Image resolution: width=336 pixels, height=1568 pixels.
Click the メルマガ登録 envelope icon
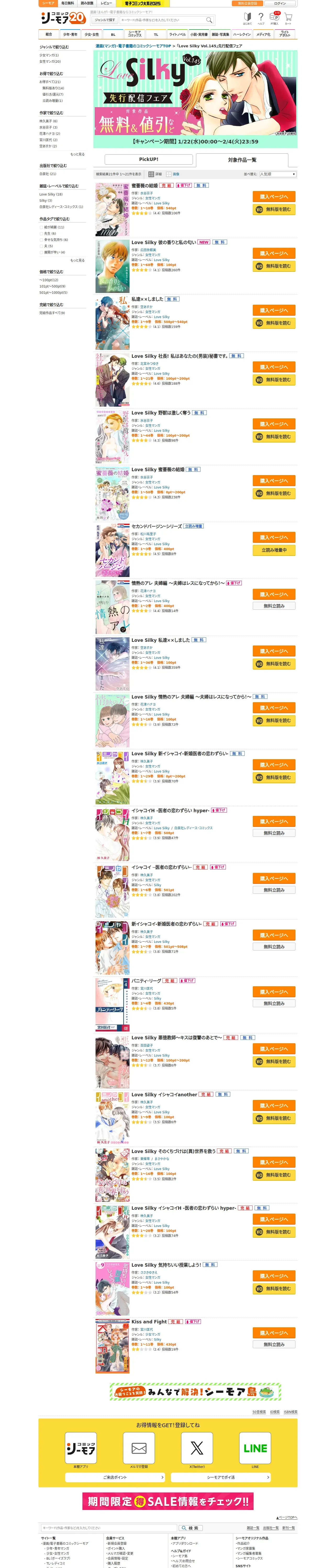139,1448
